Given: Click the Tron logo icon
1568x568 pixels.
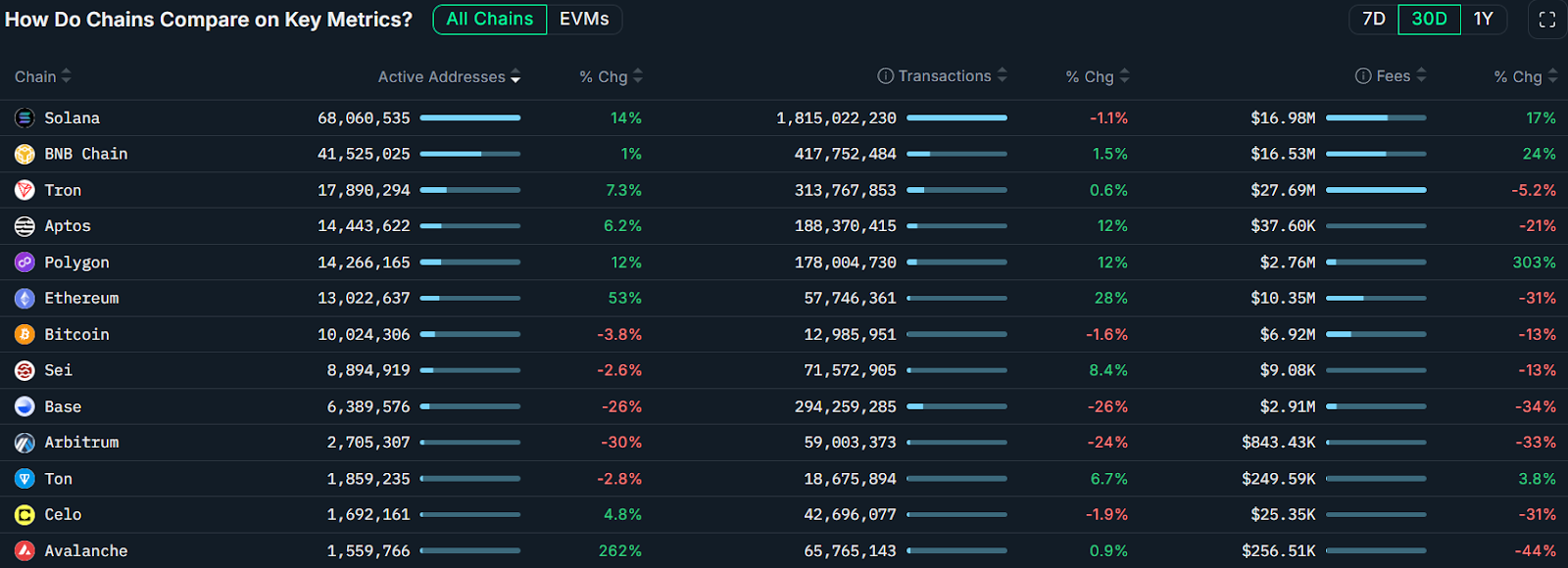Looking at the screenshot, I should click(24, 191).
